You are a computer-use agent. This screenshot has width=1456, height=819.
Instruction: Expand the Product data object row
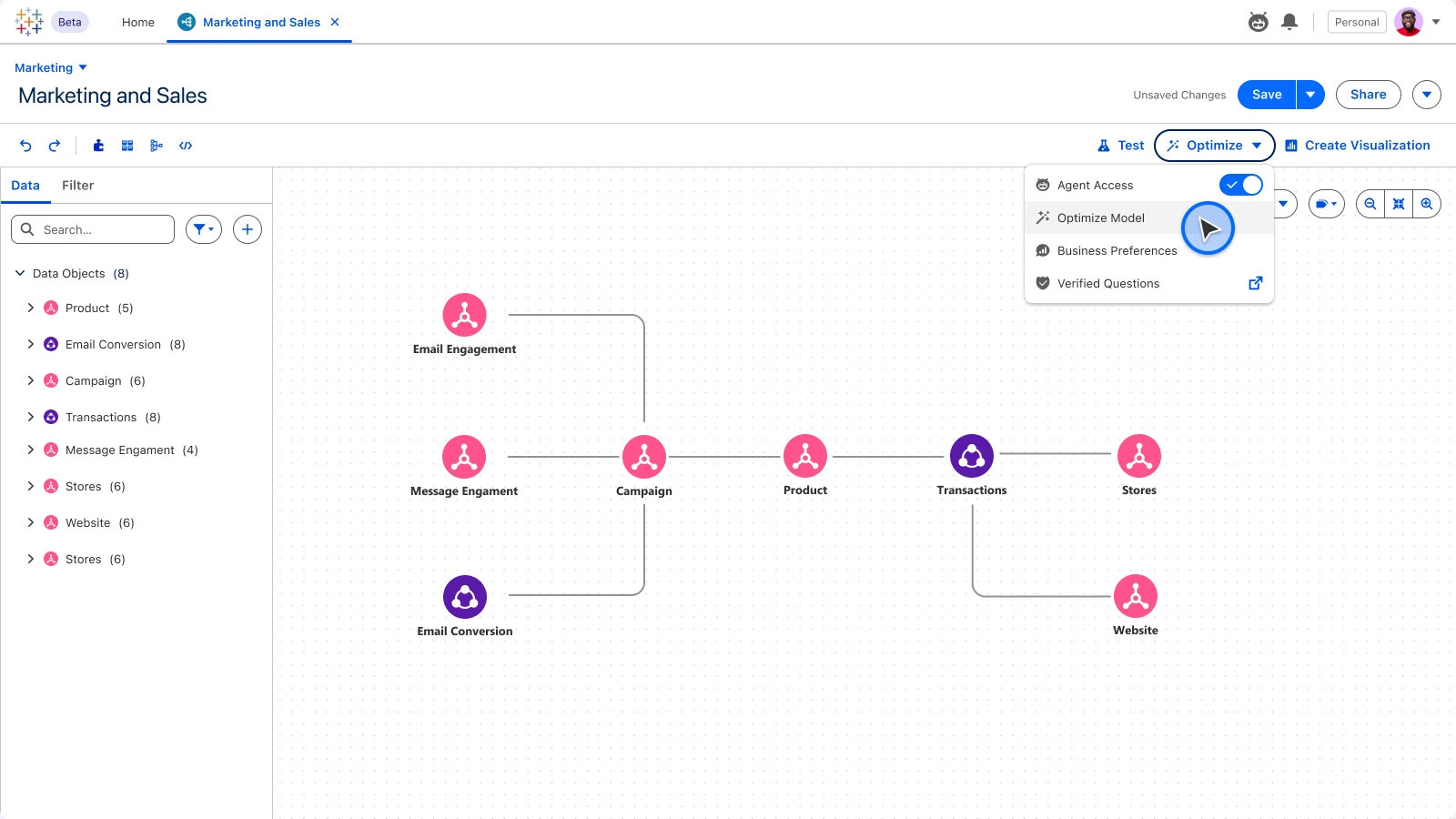click(x=31, y=308)
